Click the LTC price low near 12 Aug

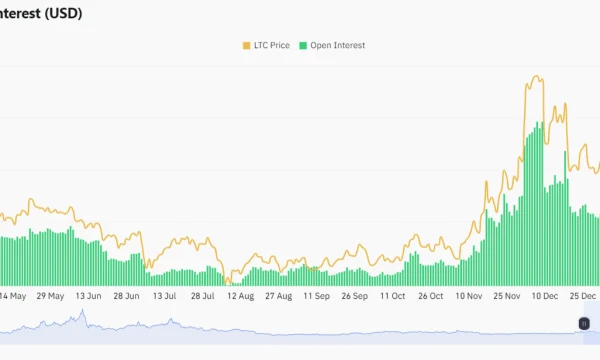coord(228,281)
